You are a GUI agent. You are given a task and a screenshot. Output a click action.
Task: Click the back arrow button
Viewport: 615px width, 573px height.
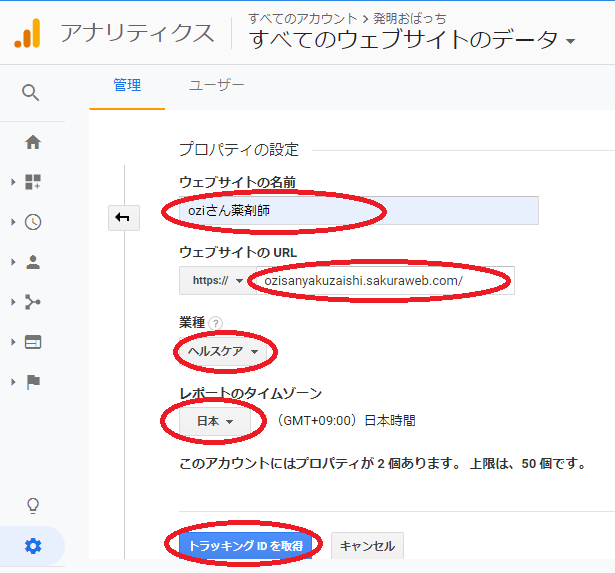pos(122,218)
